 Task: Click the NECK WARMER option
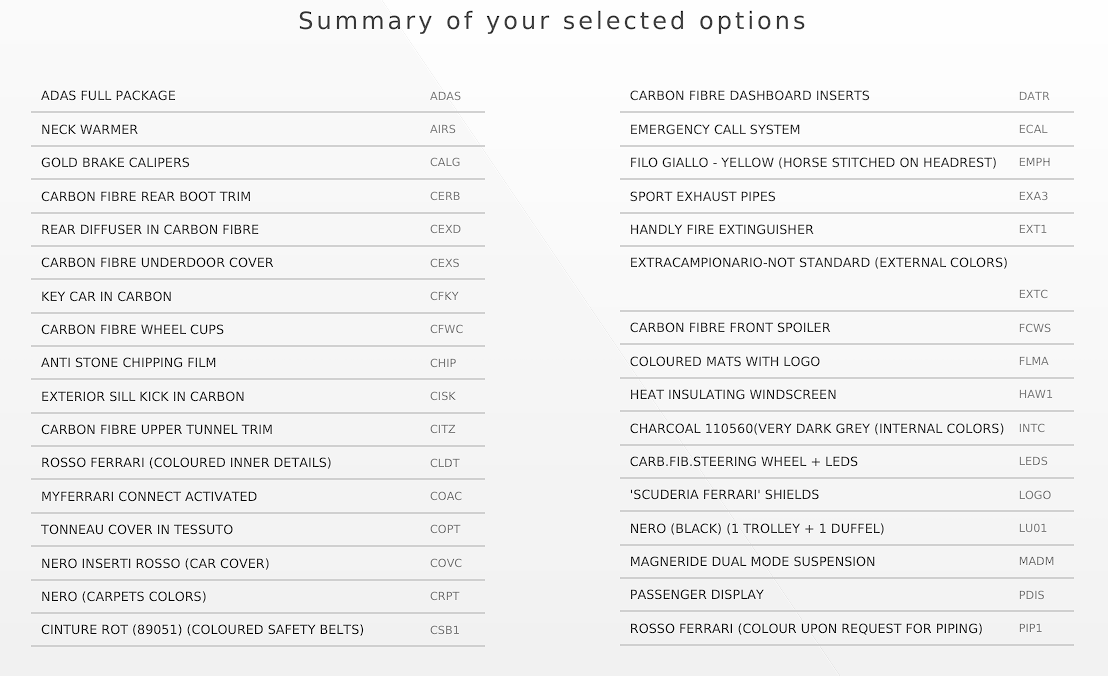pyautogui.click(x=258, y=129)
